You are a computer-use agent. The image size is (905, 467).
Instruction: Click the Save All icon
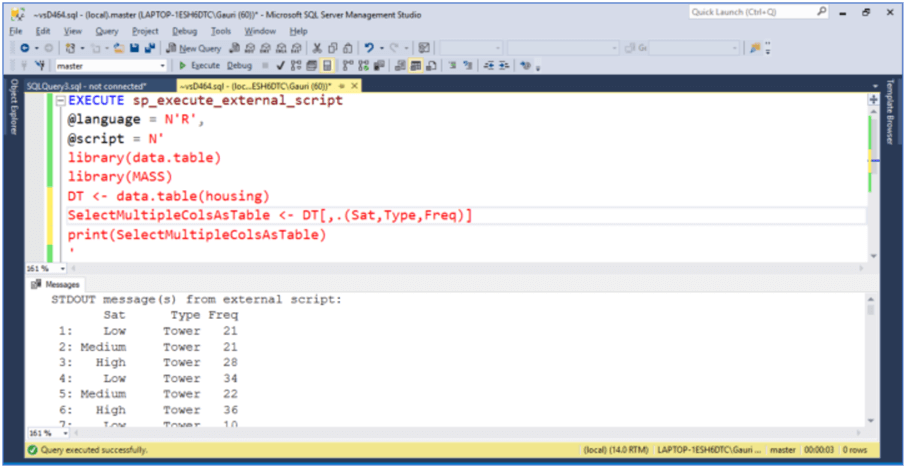(150, 48)
